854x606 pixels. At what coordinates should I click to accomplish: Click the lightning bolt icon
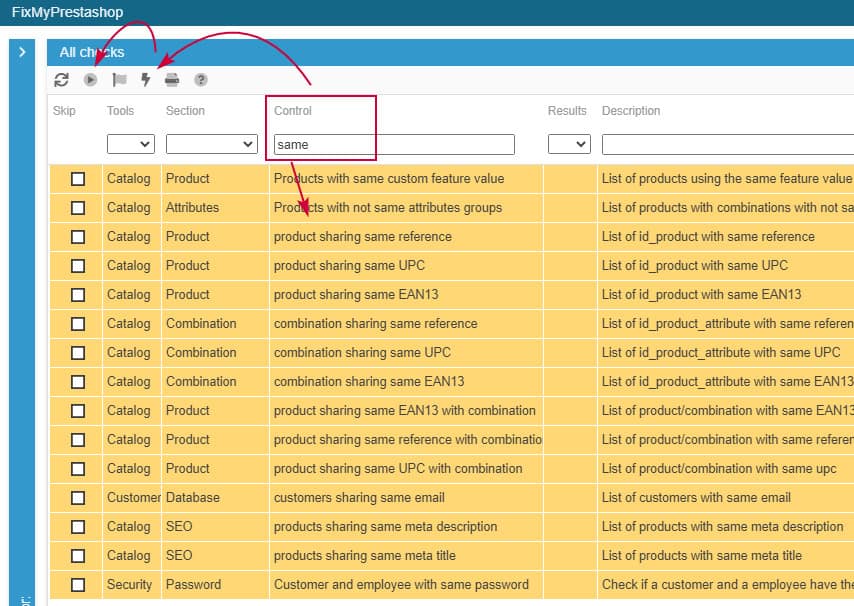(x=146, y=80)
